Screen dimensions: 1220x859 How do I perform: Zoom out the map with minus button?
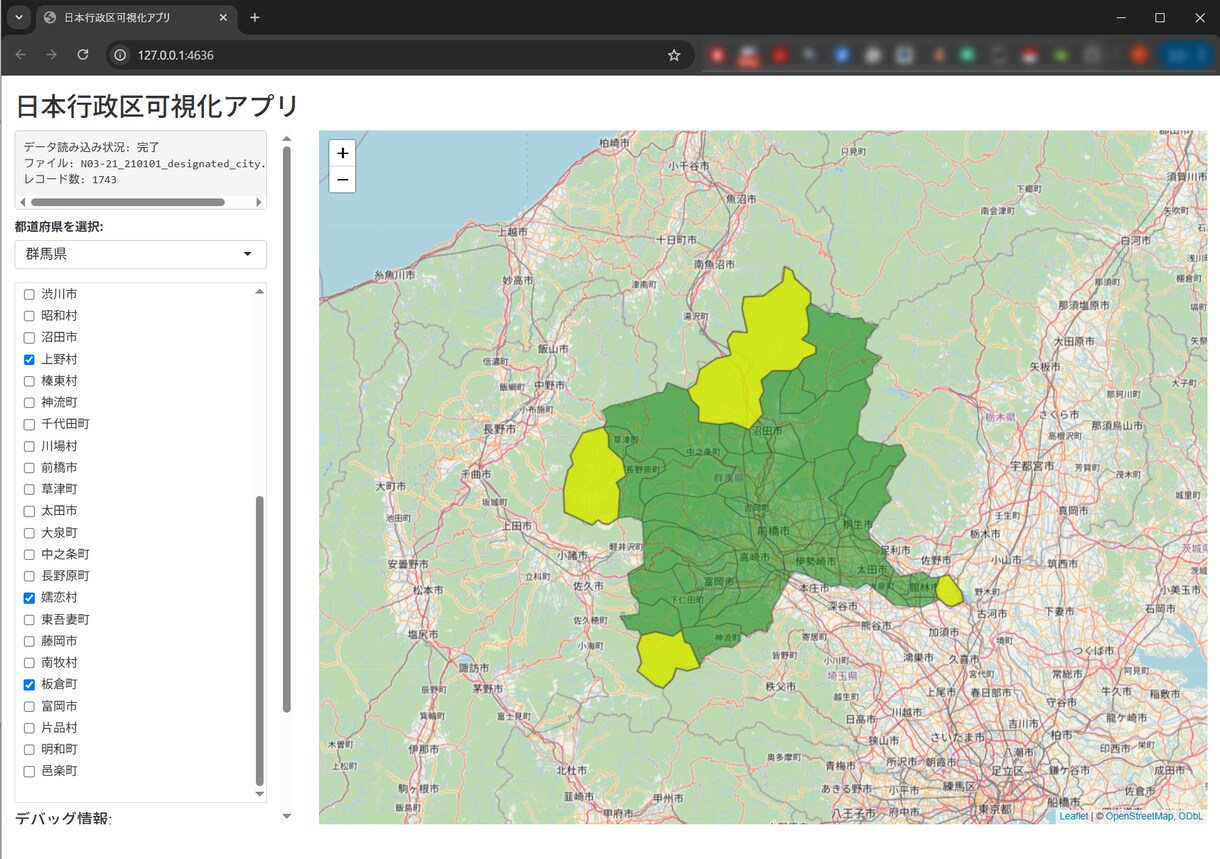[342, 179]
